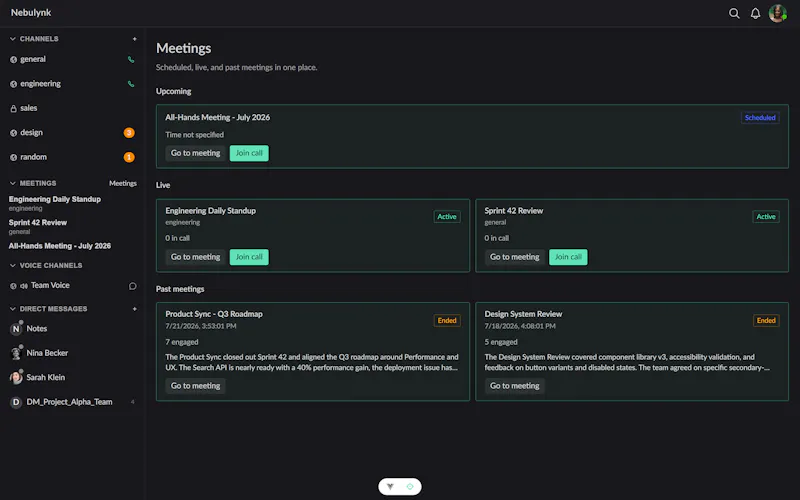Click the phone icon next to engineering
The width and height of the screenshot is (800, 500).
131,84
